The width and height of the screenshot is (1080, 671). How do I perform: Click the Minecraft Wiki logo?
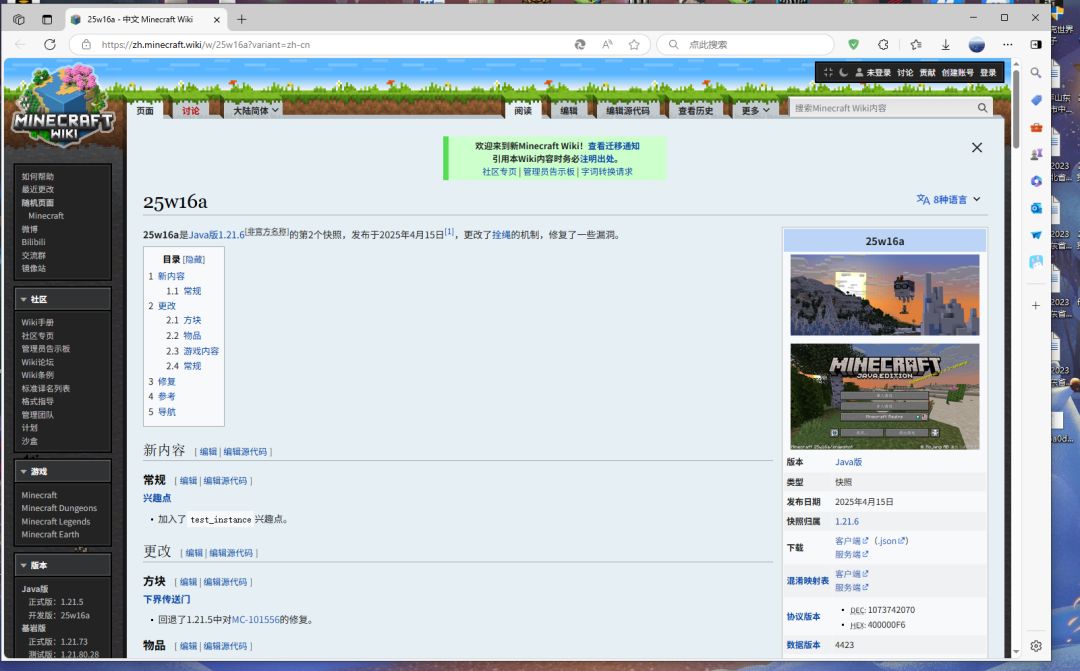point(63,107)
